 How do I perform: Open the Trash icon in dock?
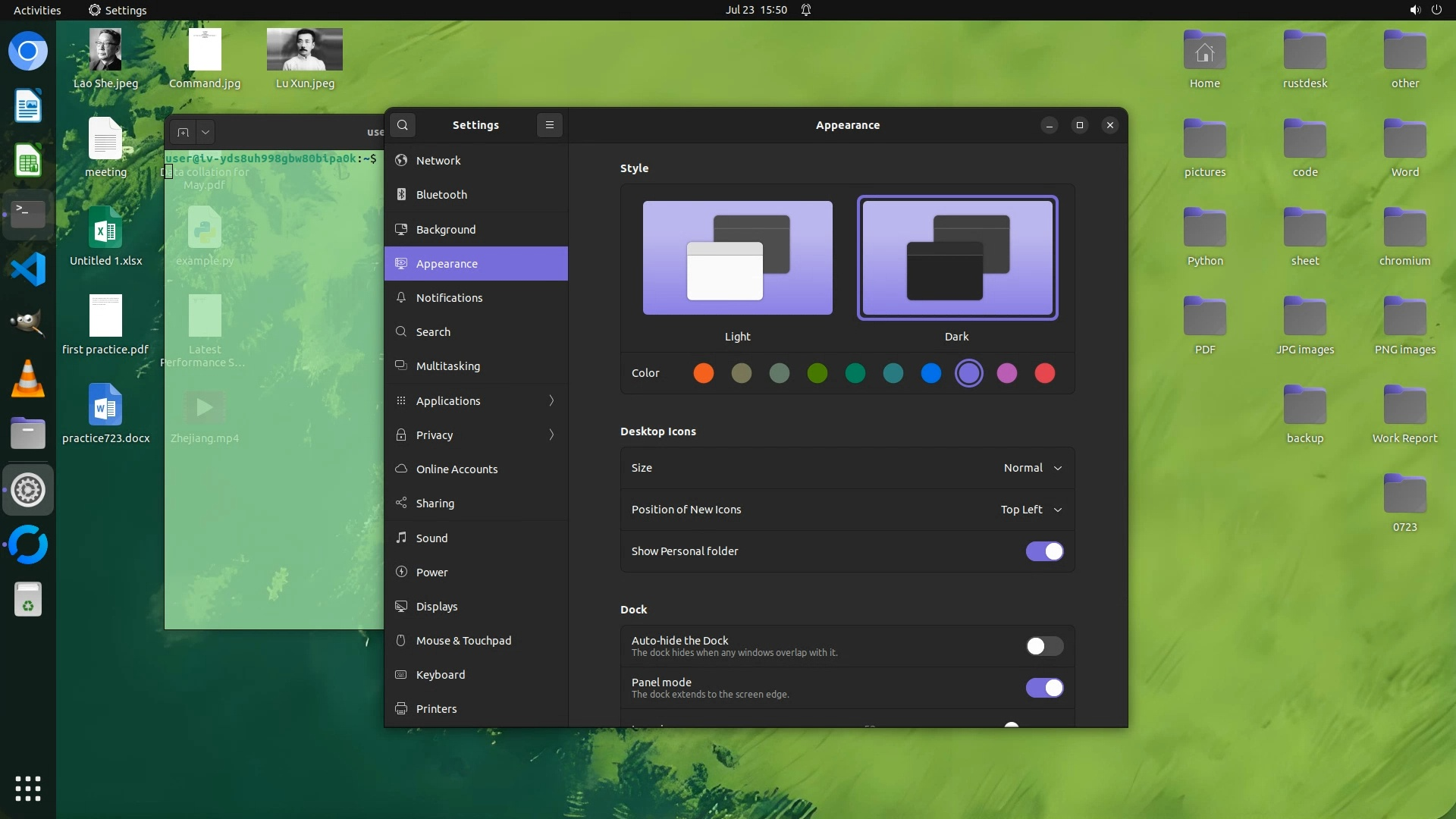[x=28, y=600]
